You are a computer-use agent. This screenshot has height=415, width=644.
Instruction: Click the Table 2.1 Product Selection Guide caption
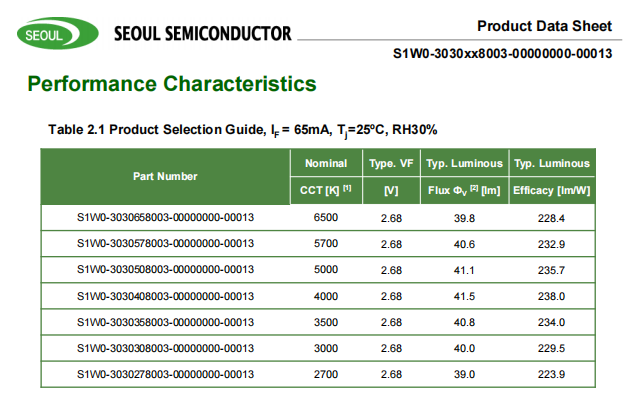tap(243, 130)
